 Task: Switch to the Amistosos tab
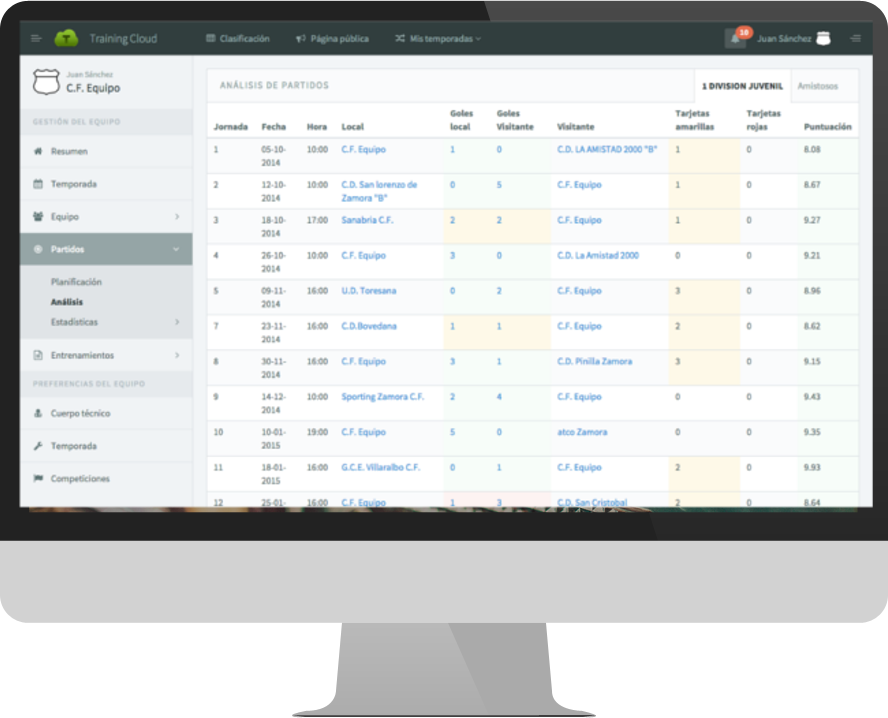tap(818, 86)
